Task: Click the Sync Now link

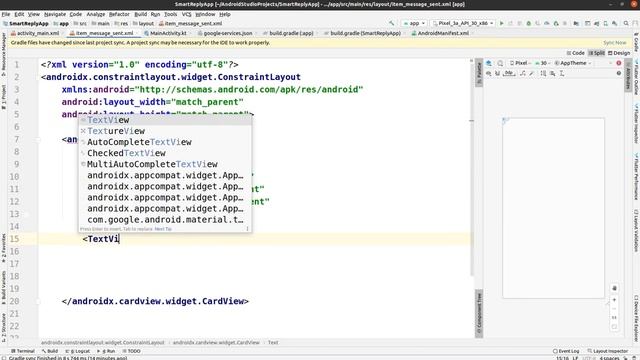Action: pos(615,42)
